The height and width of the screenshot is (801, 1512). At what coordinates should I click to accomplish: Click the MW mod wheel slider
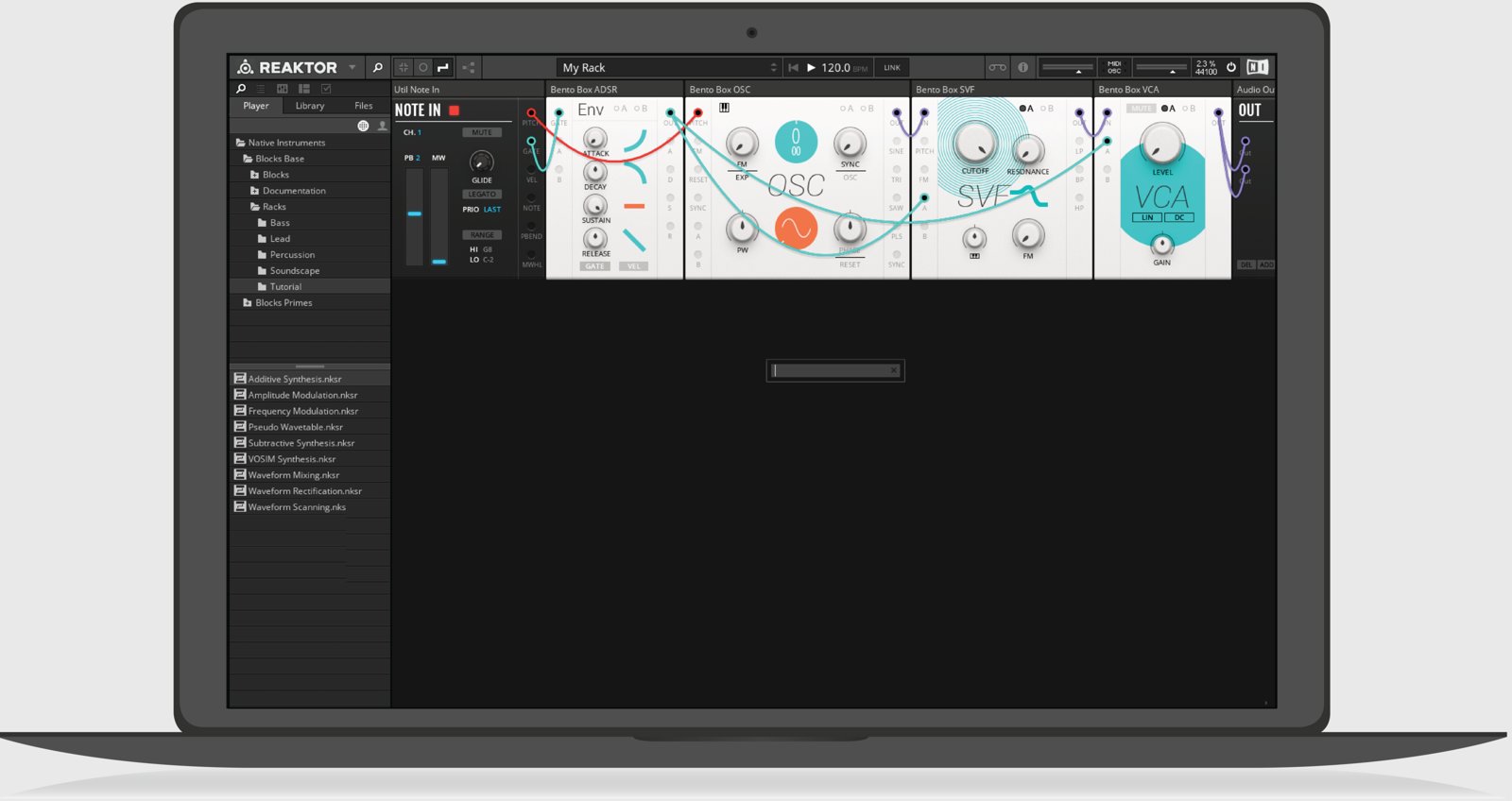click(x=439, y=217)
